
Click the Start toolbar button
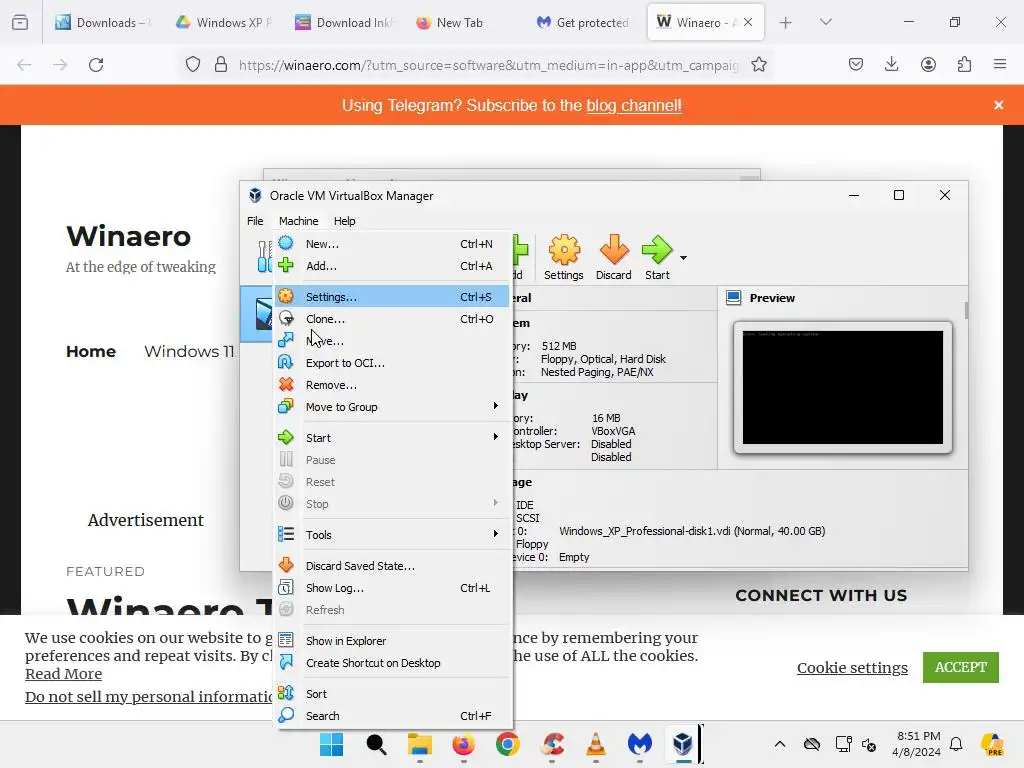pyautogui.click(x=657, y=258)
